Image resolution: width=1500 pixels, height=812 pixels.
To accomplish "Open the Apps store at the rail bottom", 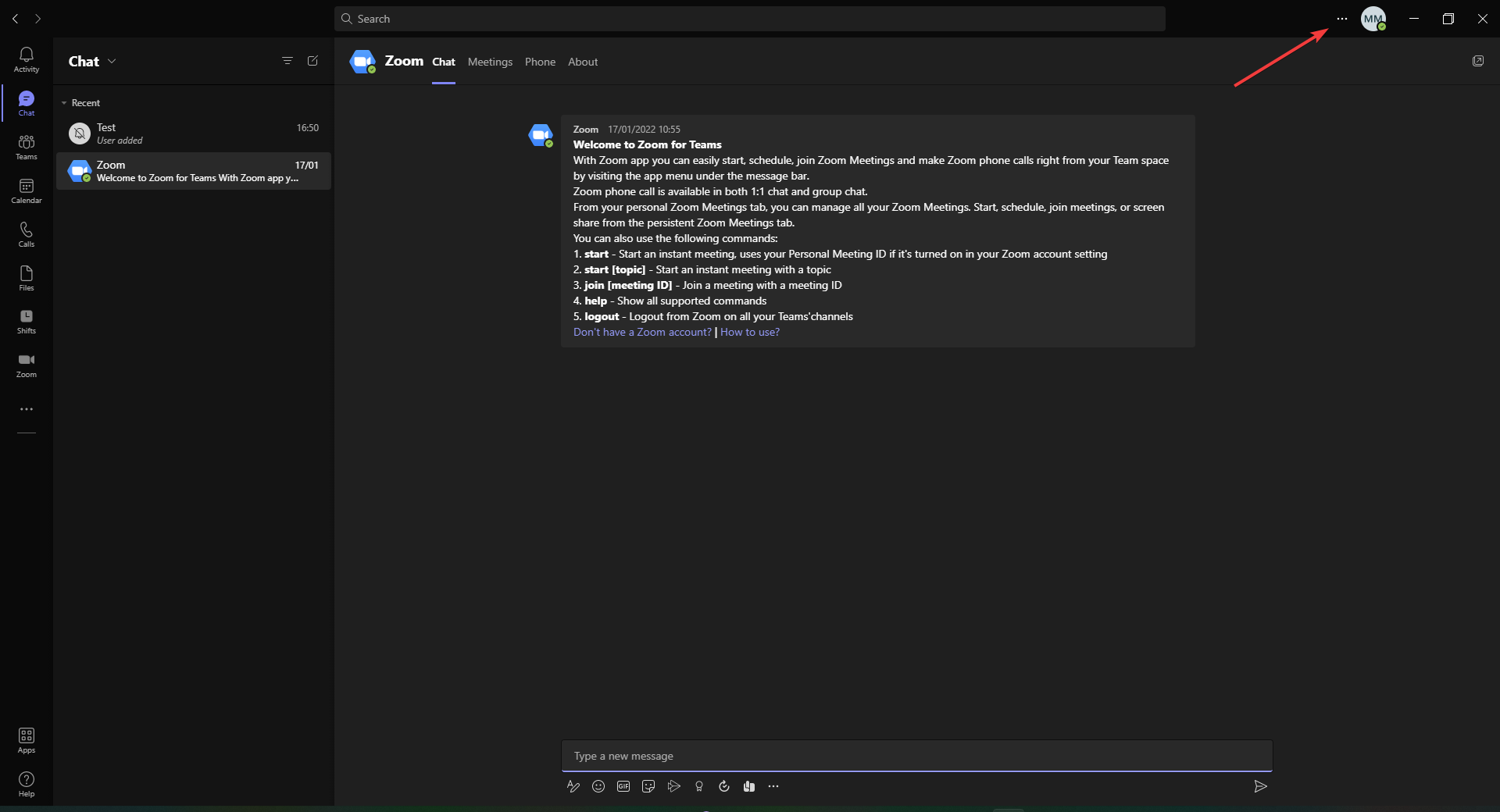I will [x=27, y=740].
